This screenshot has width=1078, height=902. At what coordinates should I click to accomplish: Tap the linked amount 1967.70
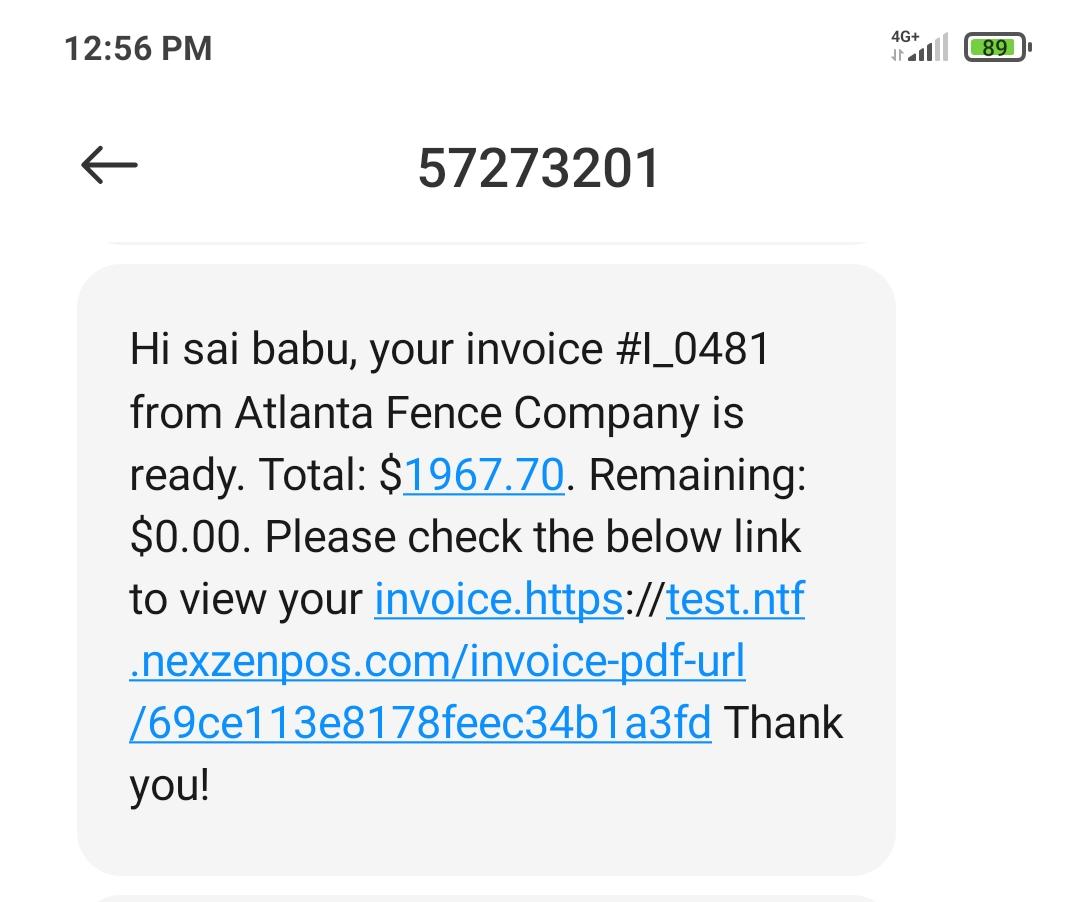484,475
